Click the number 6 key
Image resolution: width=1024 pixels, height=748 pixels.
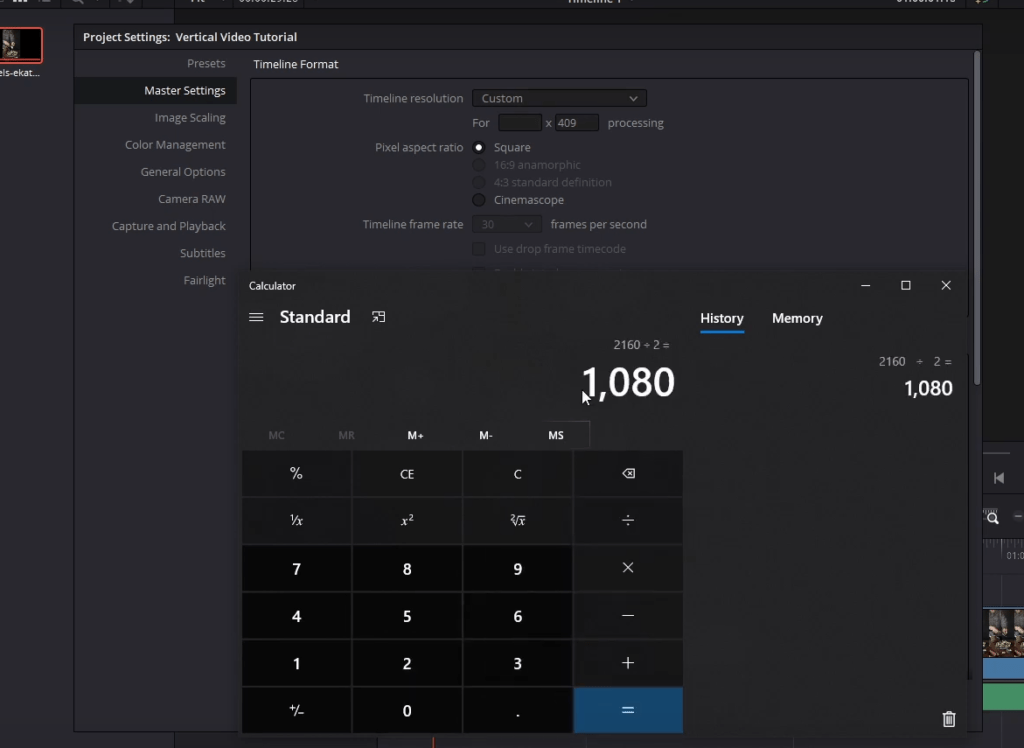click(x=517, y=616)
